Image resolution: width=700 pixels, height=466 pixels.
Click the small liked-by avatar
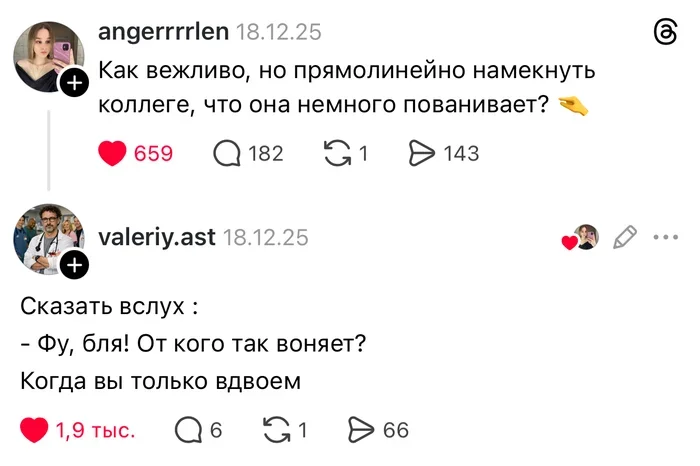tap(585, 237)
